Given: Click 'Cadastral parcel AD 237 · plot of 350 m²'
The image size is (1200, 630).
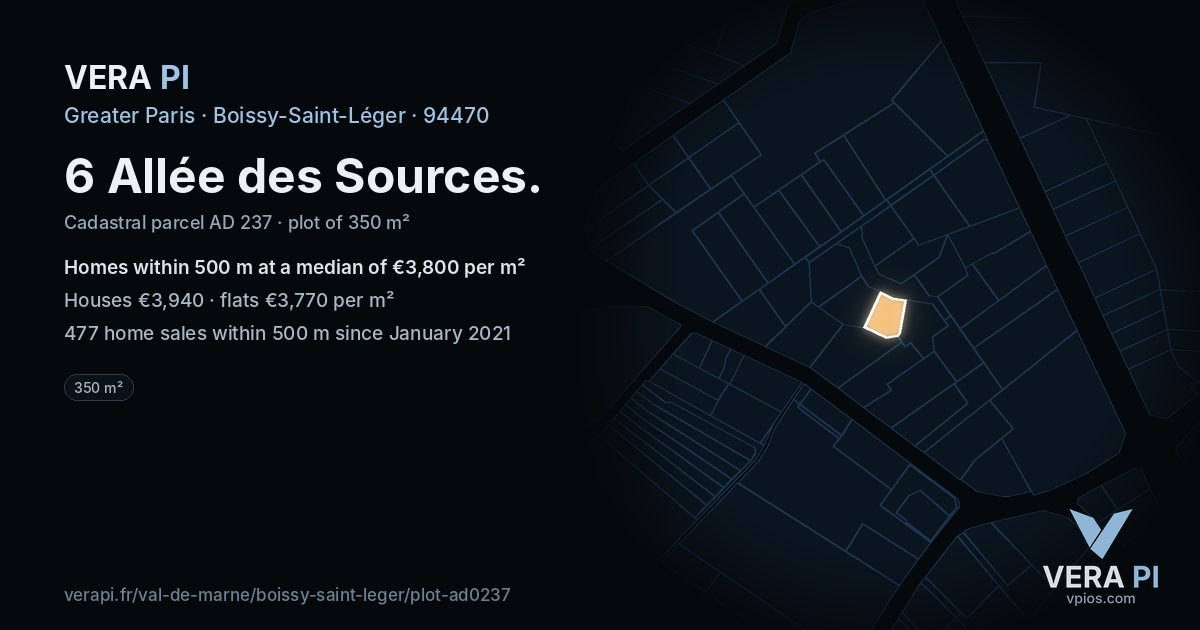Looking at the screenshot, I should pos(237,222).
